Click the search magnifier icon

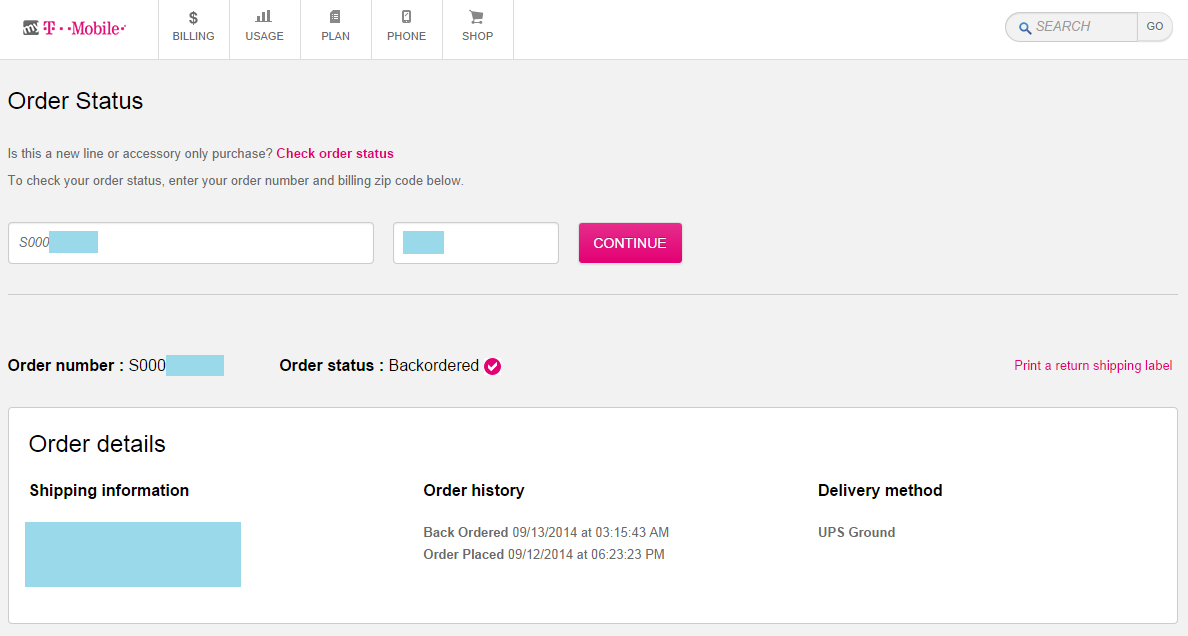1024,28
